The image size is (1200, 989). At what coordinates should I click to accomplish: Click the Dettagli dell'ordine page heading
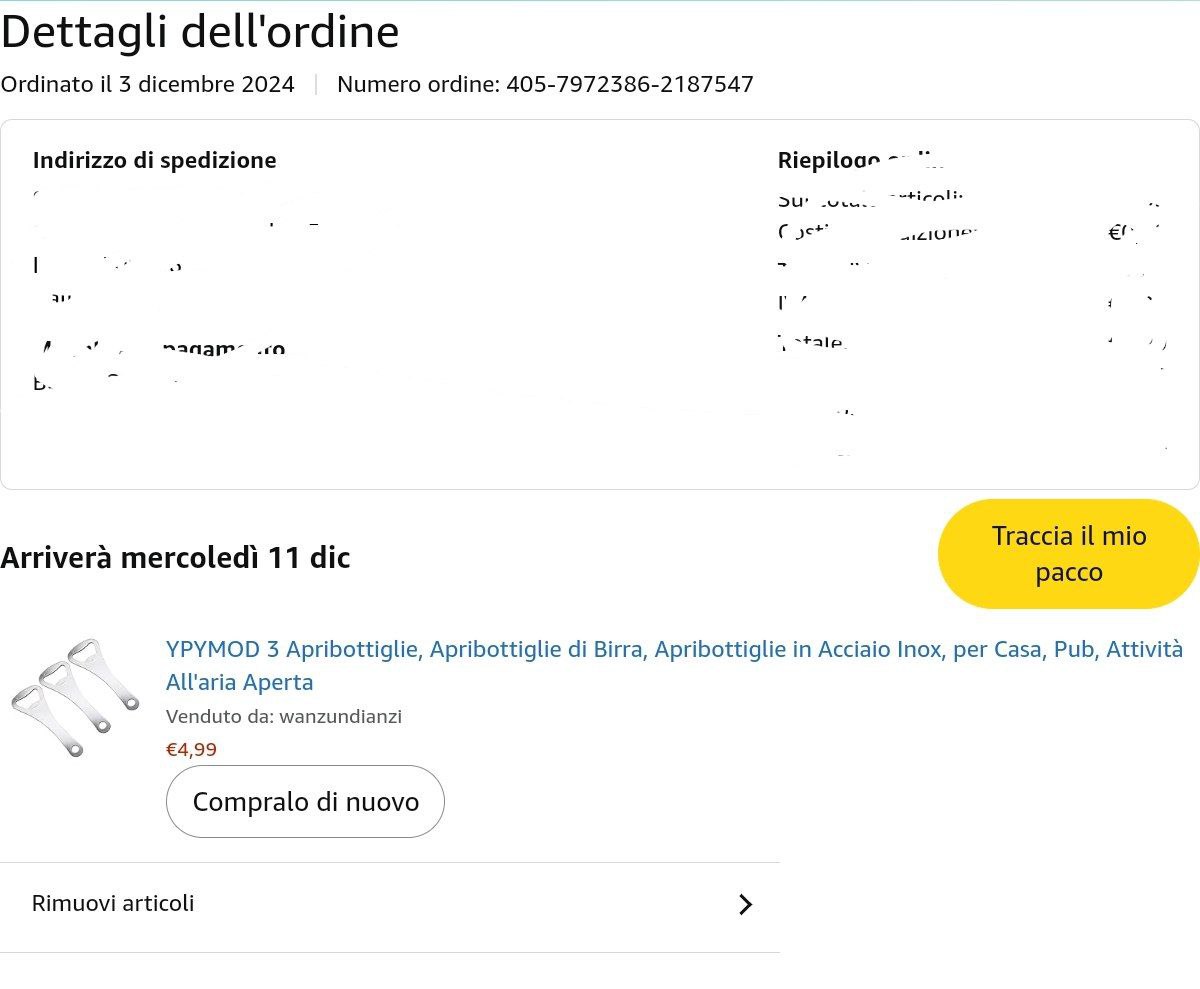coord(200,32)
